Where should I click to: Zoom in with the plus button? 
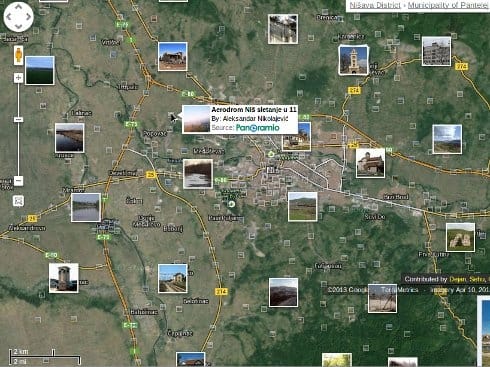[x=18, y=78]
